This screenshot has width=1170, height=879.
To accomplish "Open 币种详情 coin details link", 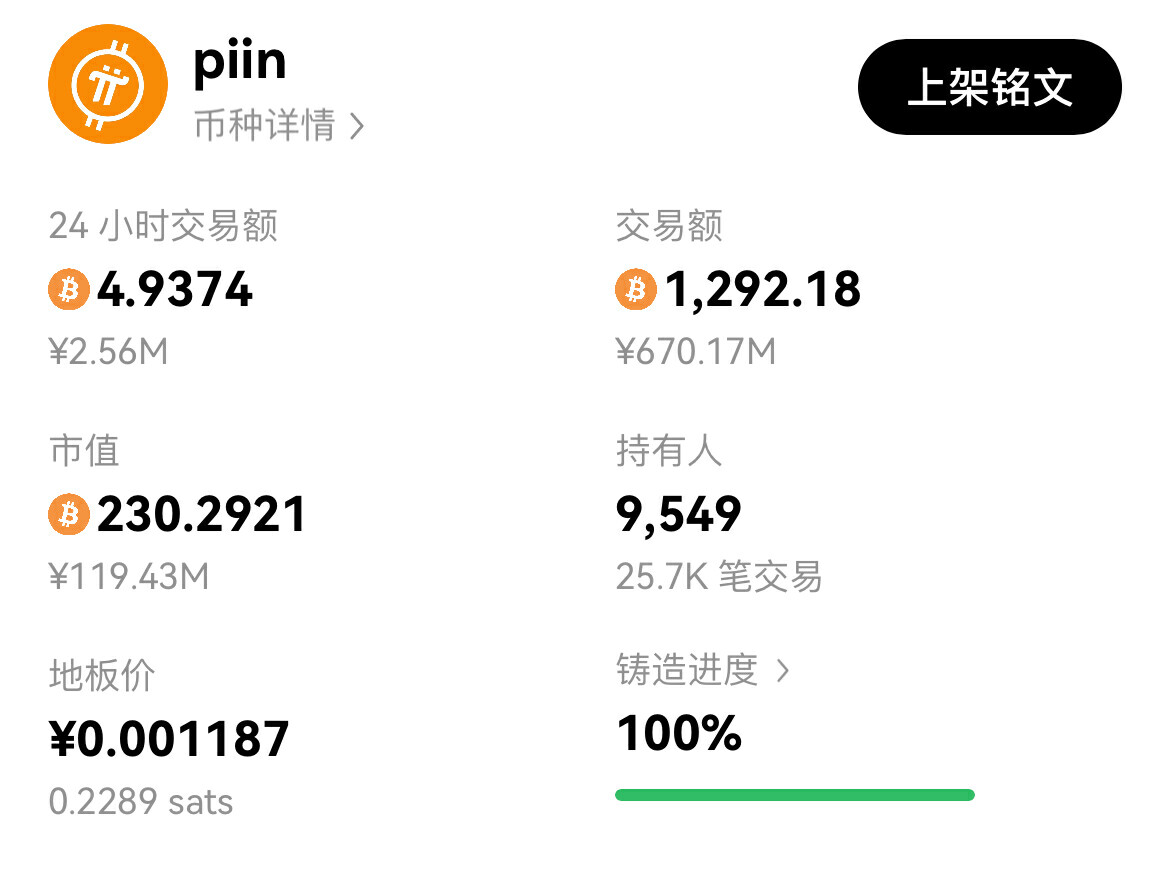I will point(264,127).
